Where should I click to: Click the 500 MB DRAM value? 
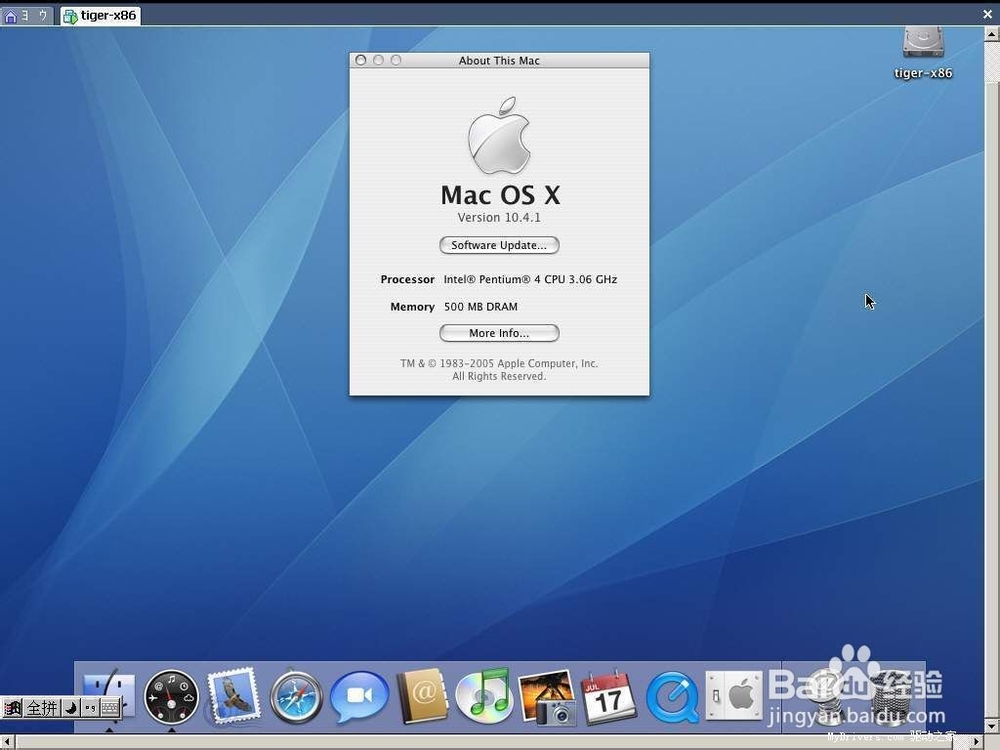[x=481, y=307]
